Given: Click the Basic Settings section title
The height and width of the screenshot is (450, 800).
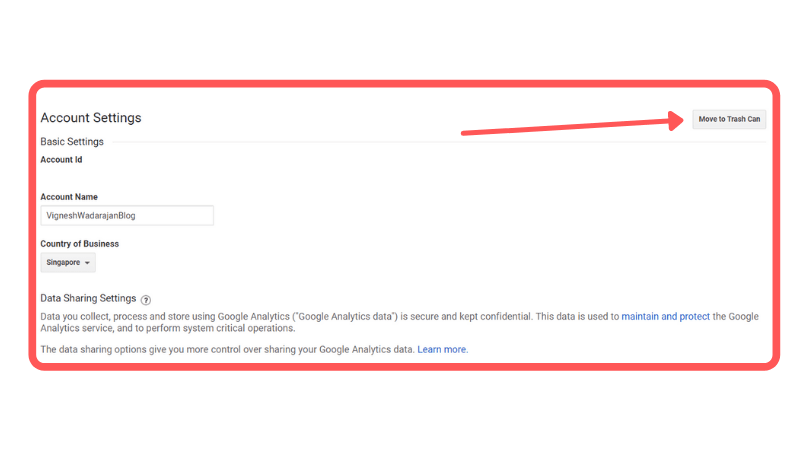Looking at the screenshot, I should (x=72, y=142).
